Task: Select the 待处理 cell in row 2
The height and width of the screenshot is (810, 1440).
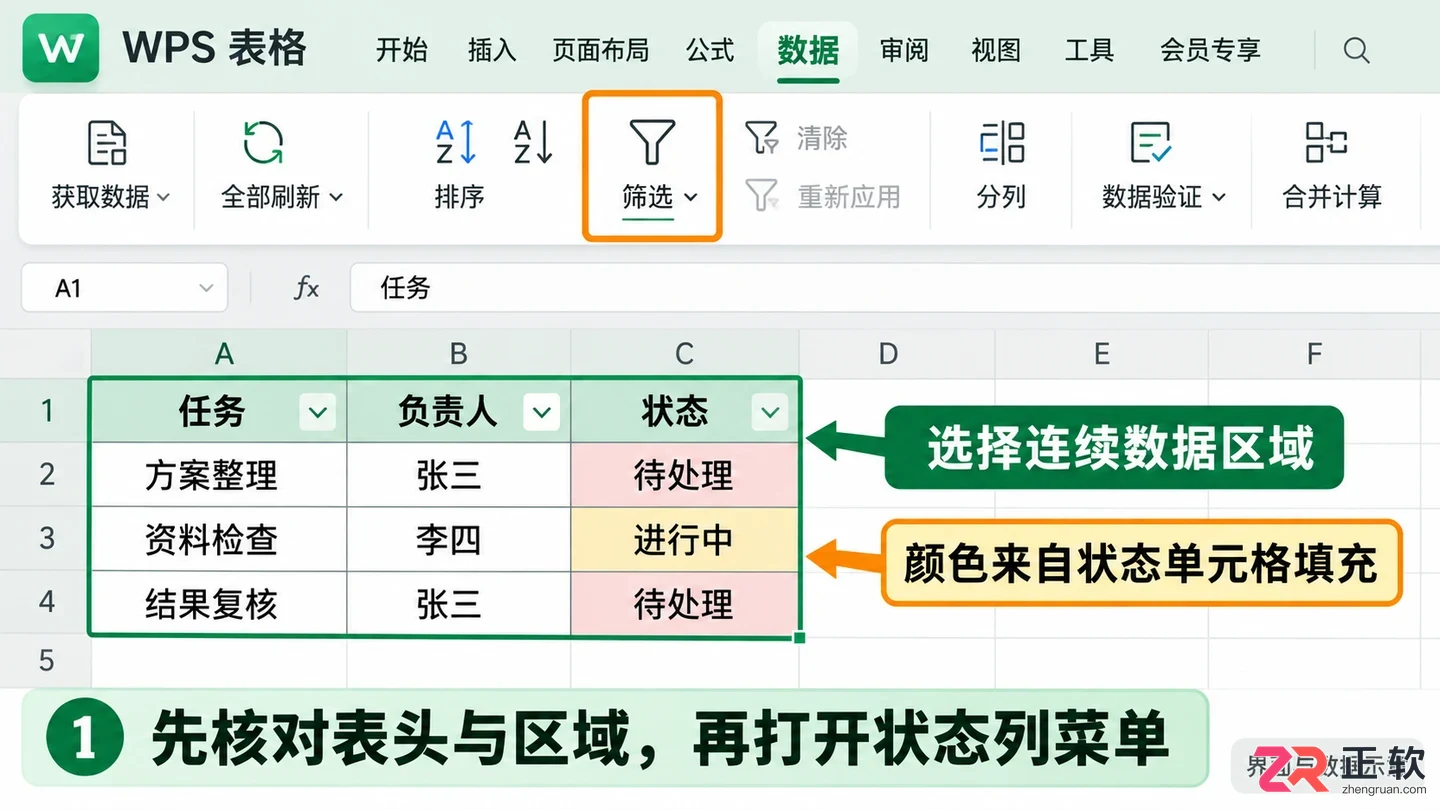Action: point(685,475)
